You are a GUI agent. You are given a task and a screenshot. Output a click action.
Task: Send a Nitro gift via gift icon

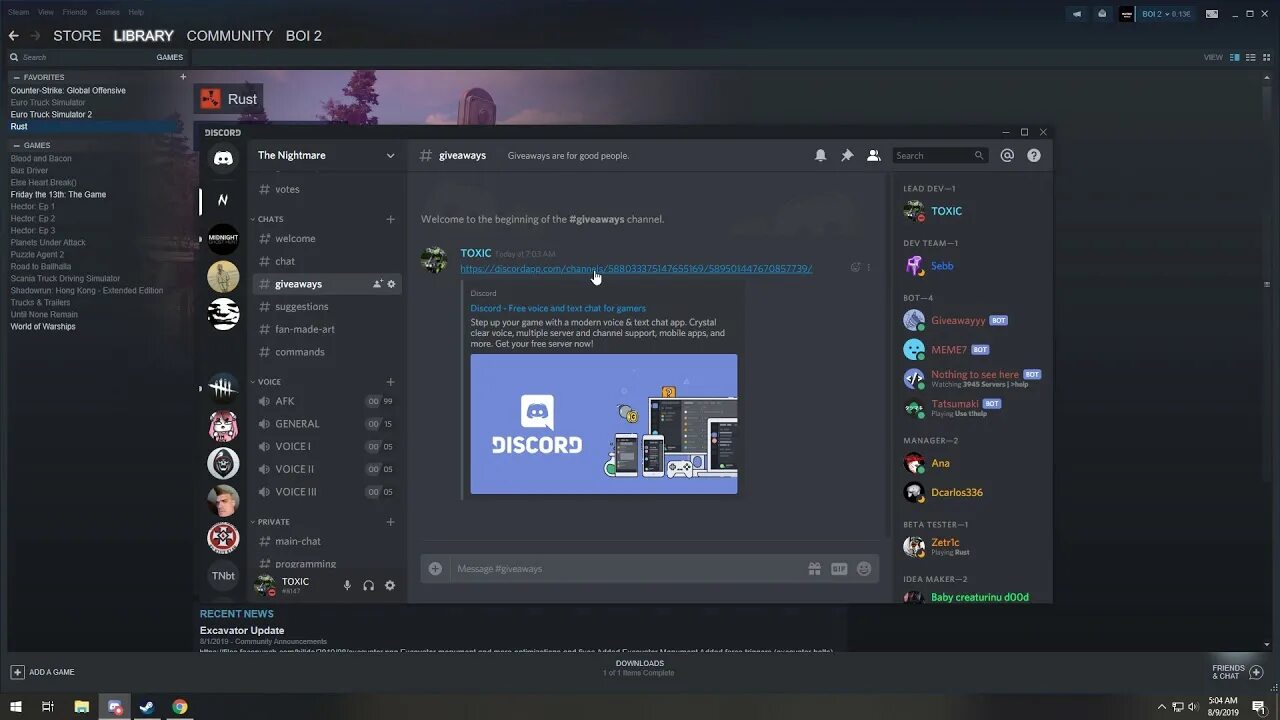814,568
